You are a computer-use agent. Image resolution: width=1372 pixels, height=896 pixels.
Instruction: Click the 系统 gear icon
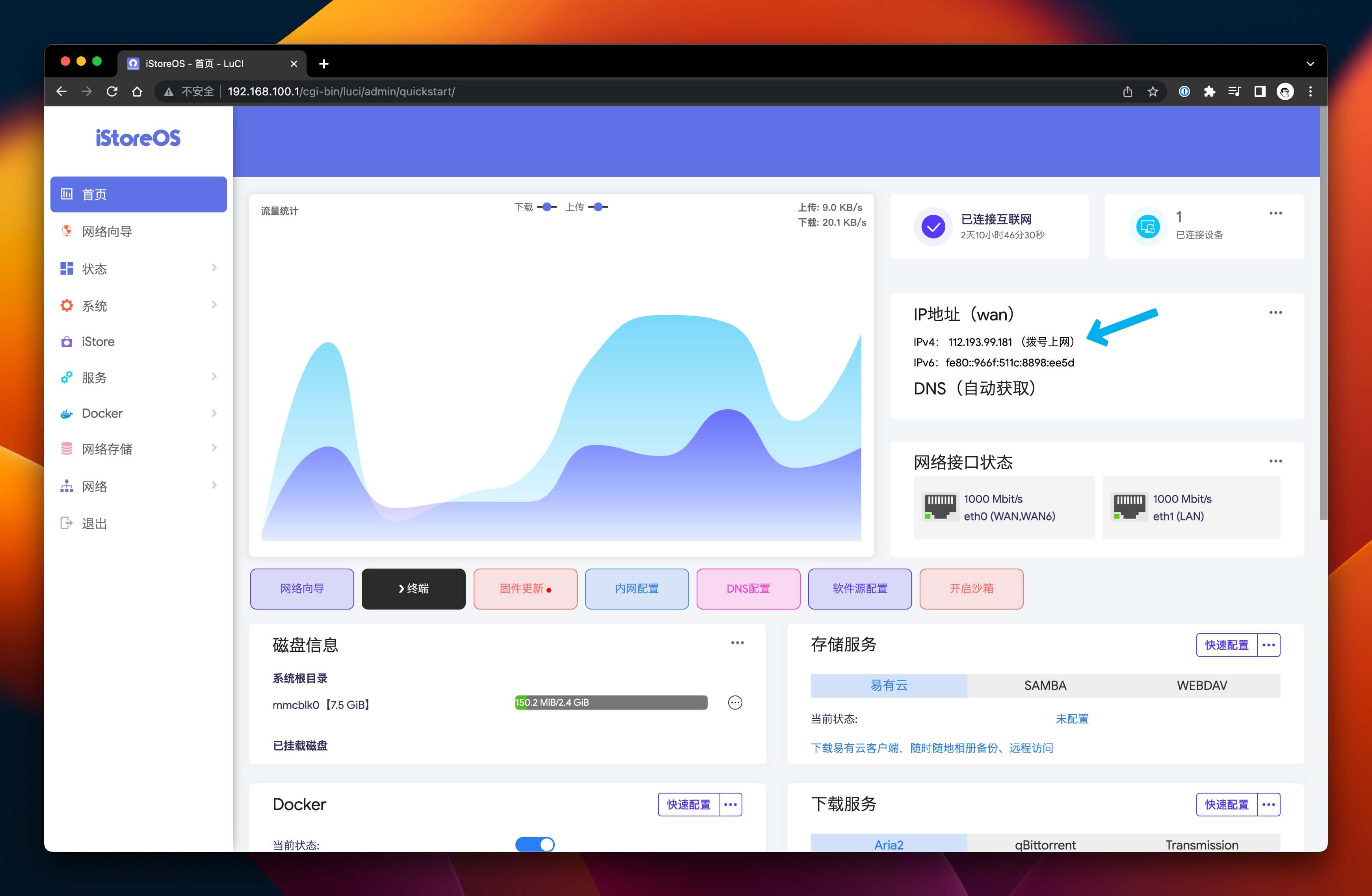(x=67, y=305)
